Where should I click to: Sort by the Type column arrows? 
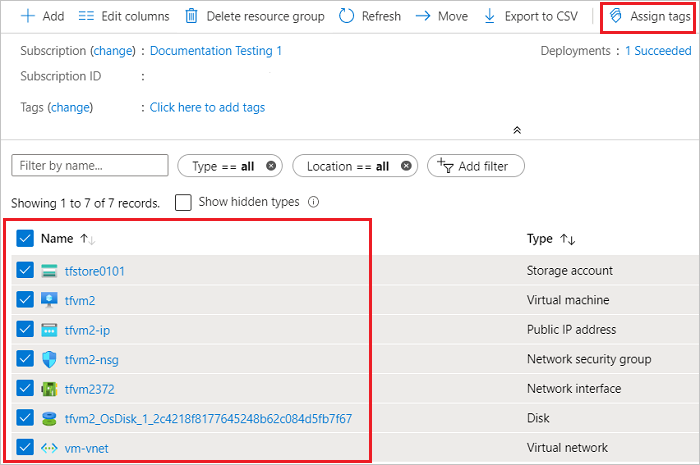pos(568,239)
